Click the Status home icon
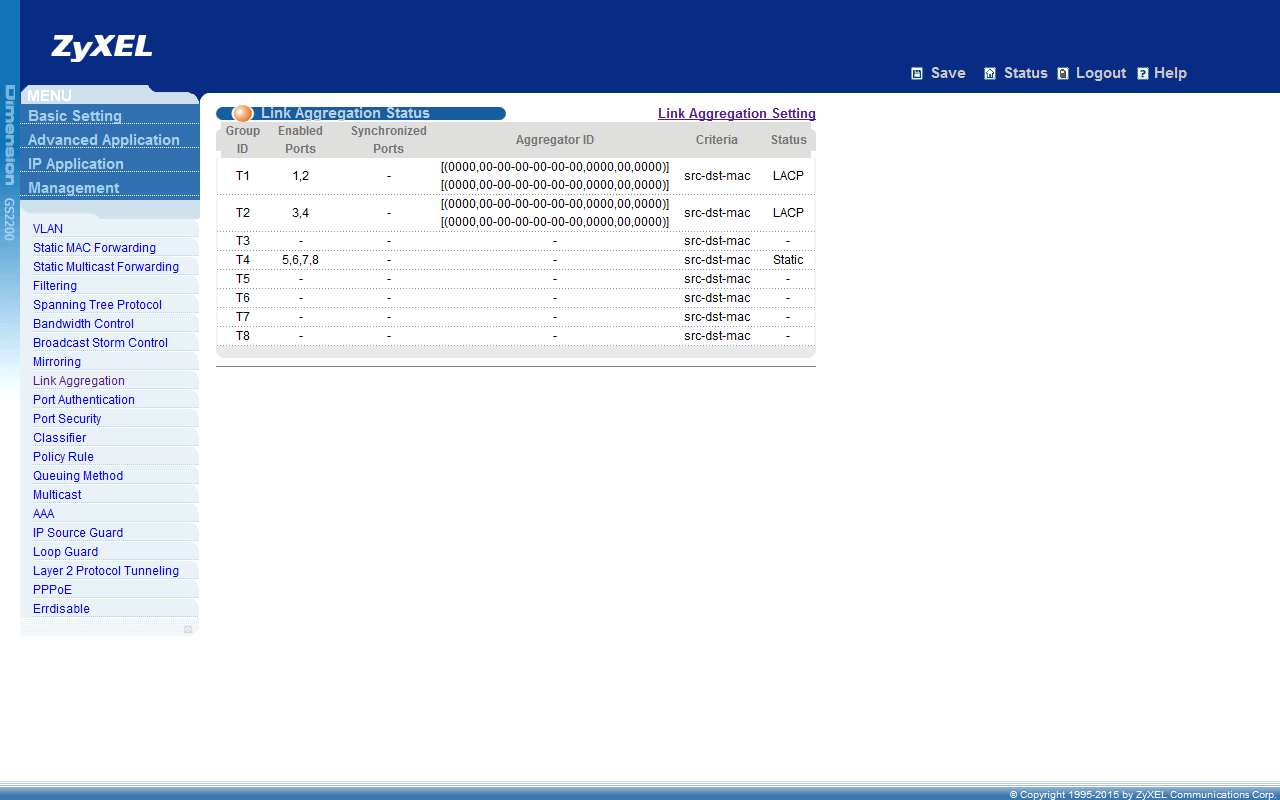The image size is (1280, 800). tap(990, 73)
